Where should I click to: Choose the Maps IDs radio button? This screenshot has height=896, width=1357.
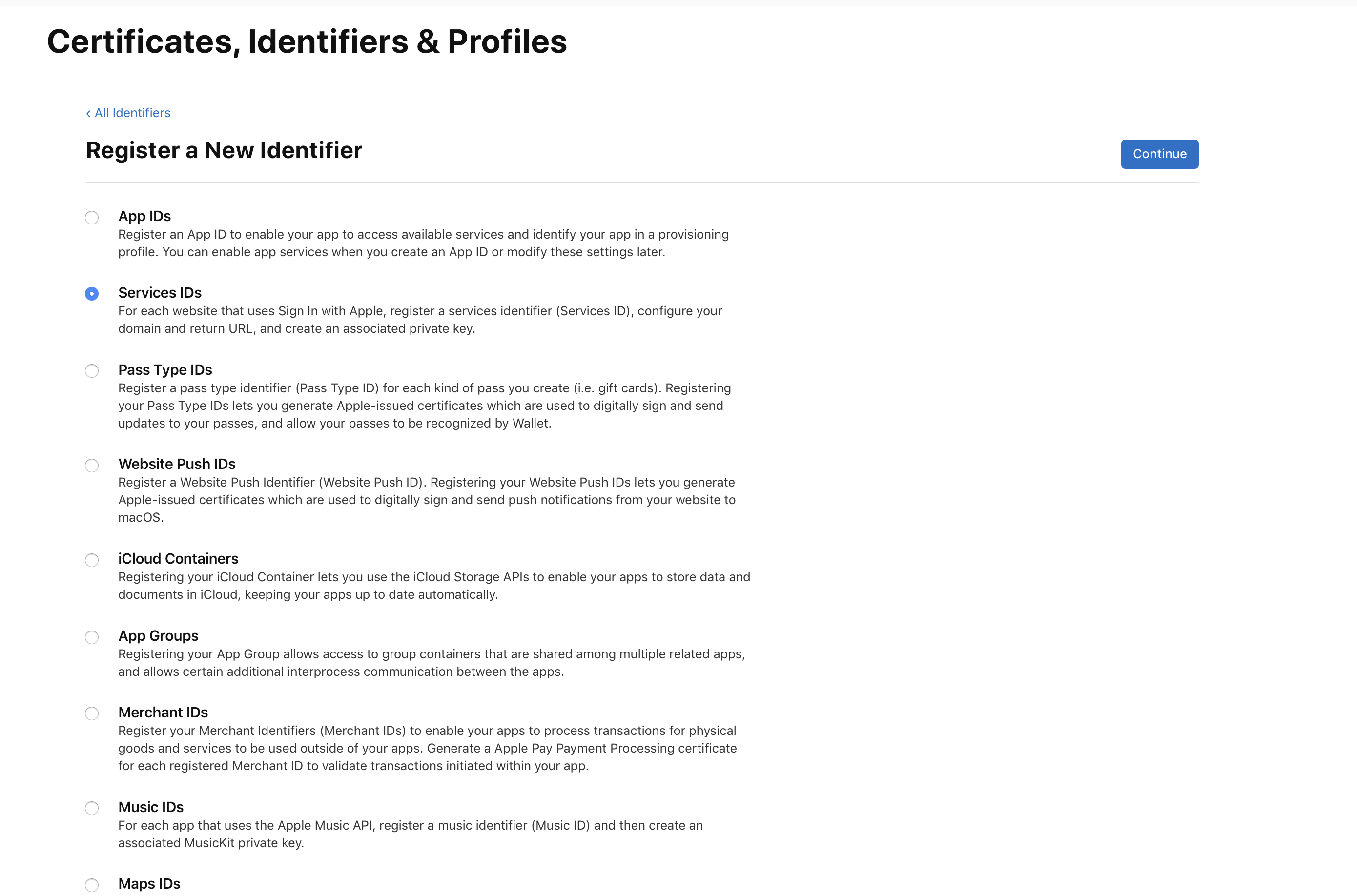tap(91, 885)
